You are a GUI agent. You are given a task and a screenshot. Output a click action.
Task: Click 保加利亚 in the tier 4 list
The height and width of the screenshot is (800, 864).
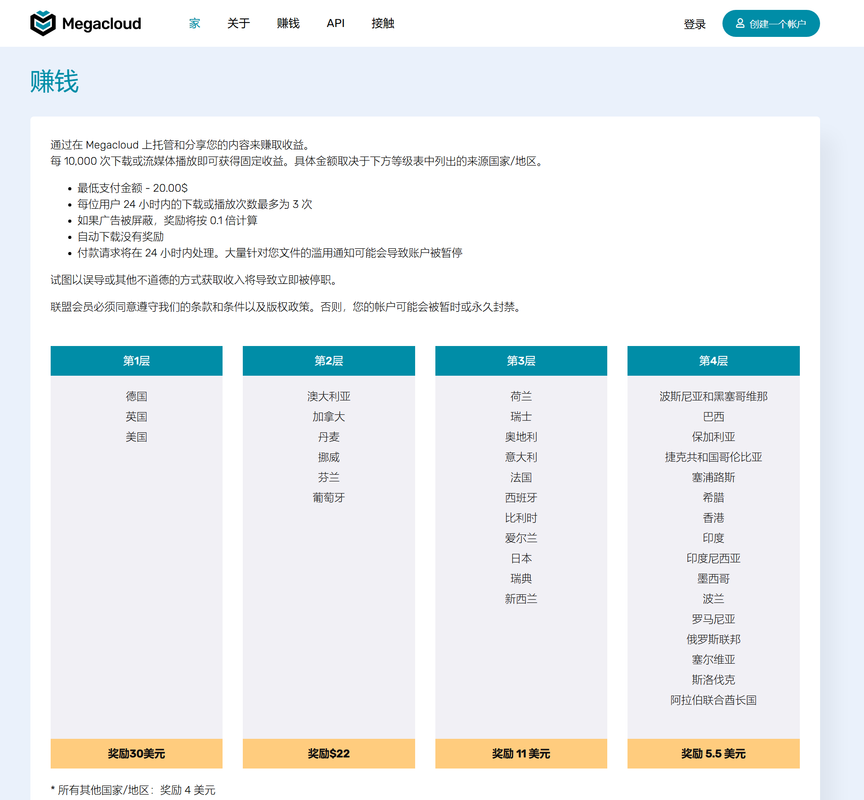(x=714, y=437)
